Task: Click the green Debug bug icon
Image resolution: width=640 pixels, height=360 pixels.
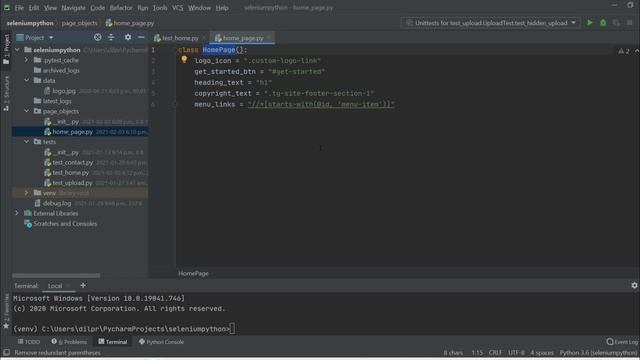Action: click(x=603, y=23)
